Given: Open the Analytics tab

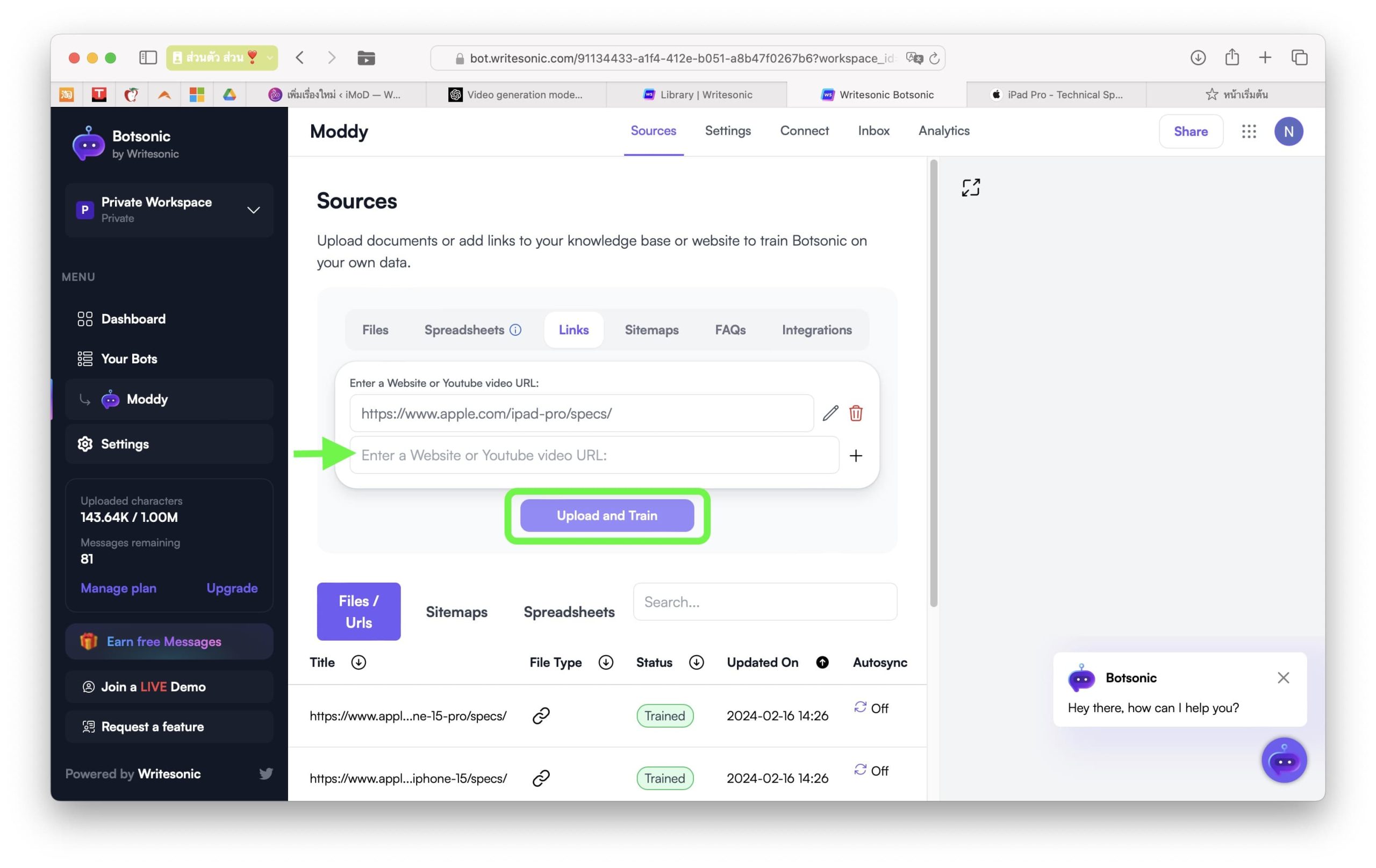Looking at the screenshot, I should click(943, 131).
